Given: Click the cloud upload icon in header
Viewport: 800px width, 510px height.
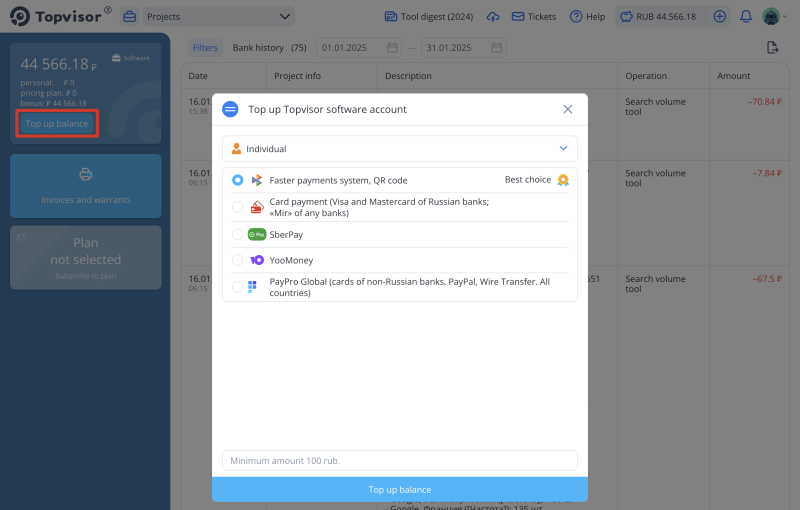Looking at the screenshot, I should 493,17.
